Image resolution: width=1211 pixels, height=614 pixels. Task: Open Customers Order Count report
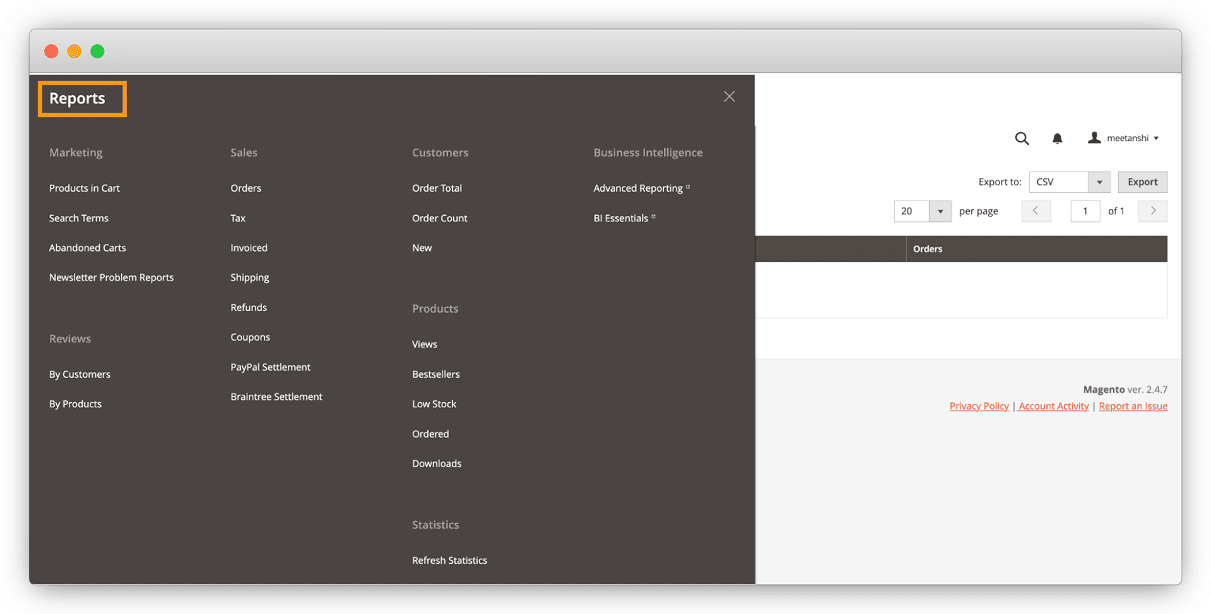coord(440,218)
